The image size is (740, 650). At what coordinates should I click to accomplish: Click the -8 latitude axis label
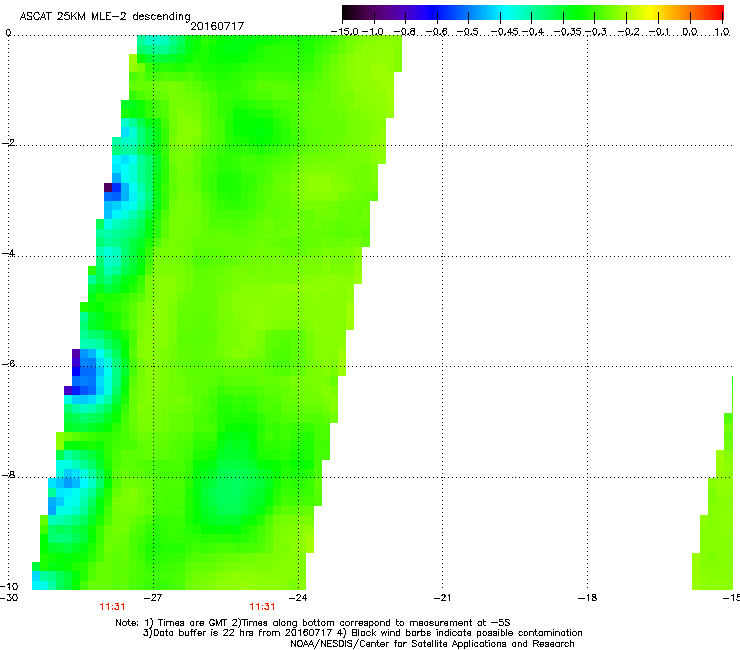[x=8, y=474]
